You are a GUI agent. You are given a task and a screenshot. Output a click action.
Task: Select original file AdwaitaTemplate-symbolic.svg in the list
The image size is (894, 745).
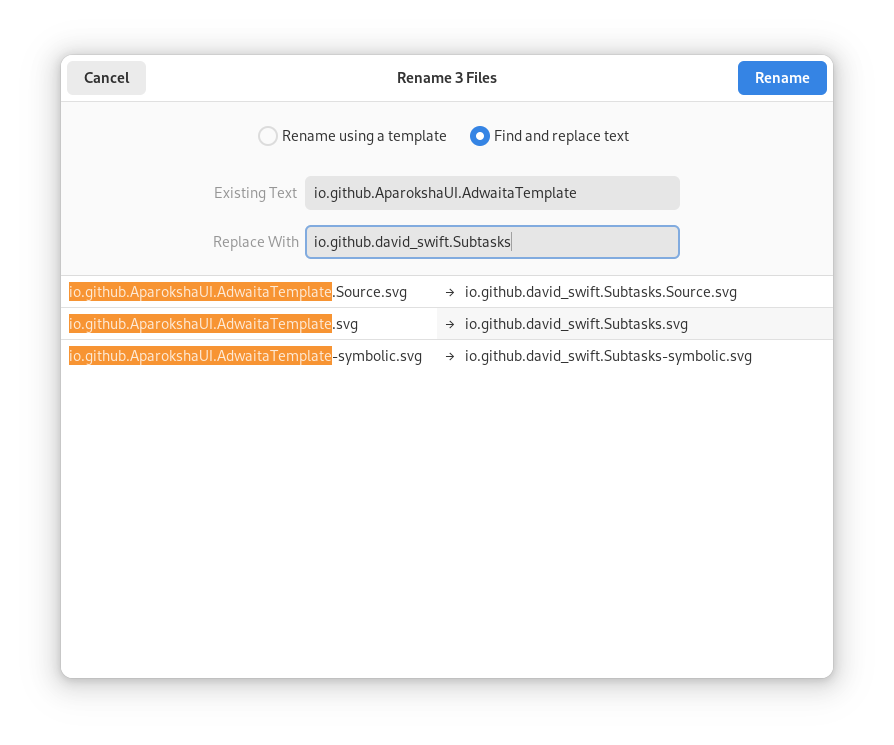point(245,356)
